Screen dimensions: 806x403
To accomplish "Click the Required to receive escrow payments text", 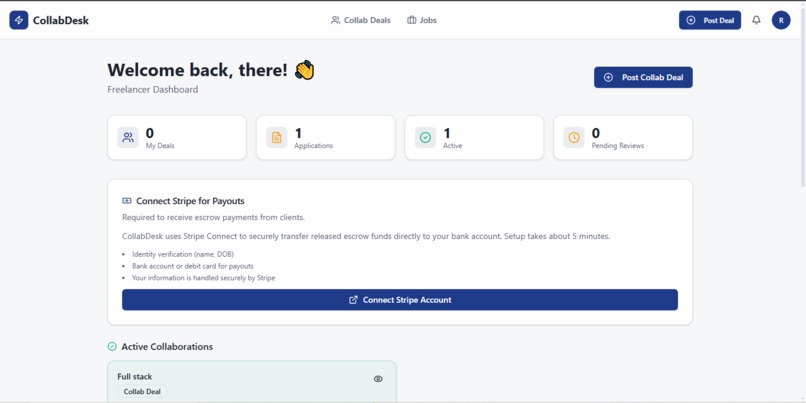I will coord(213,217).
